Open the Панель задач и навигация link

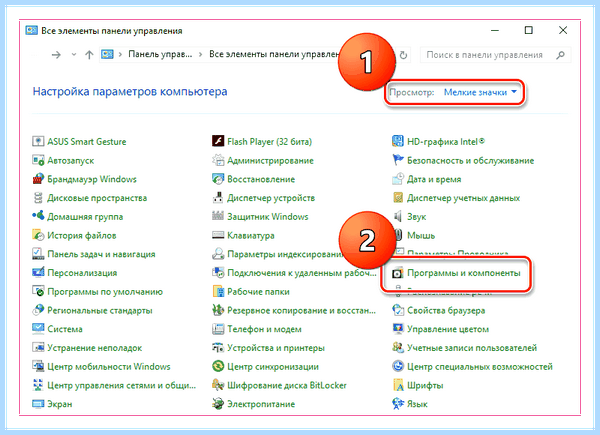[101, 254]
